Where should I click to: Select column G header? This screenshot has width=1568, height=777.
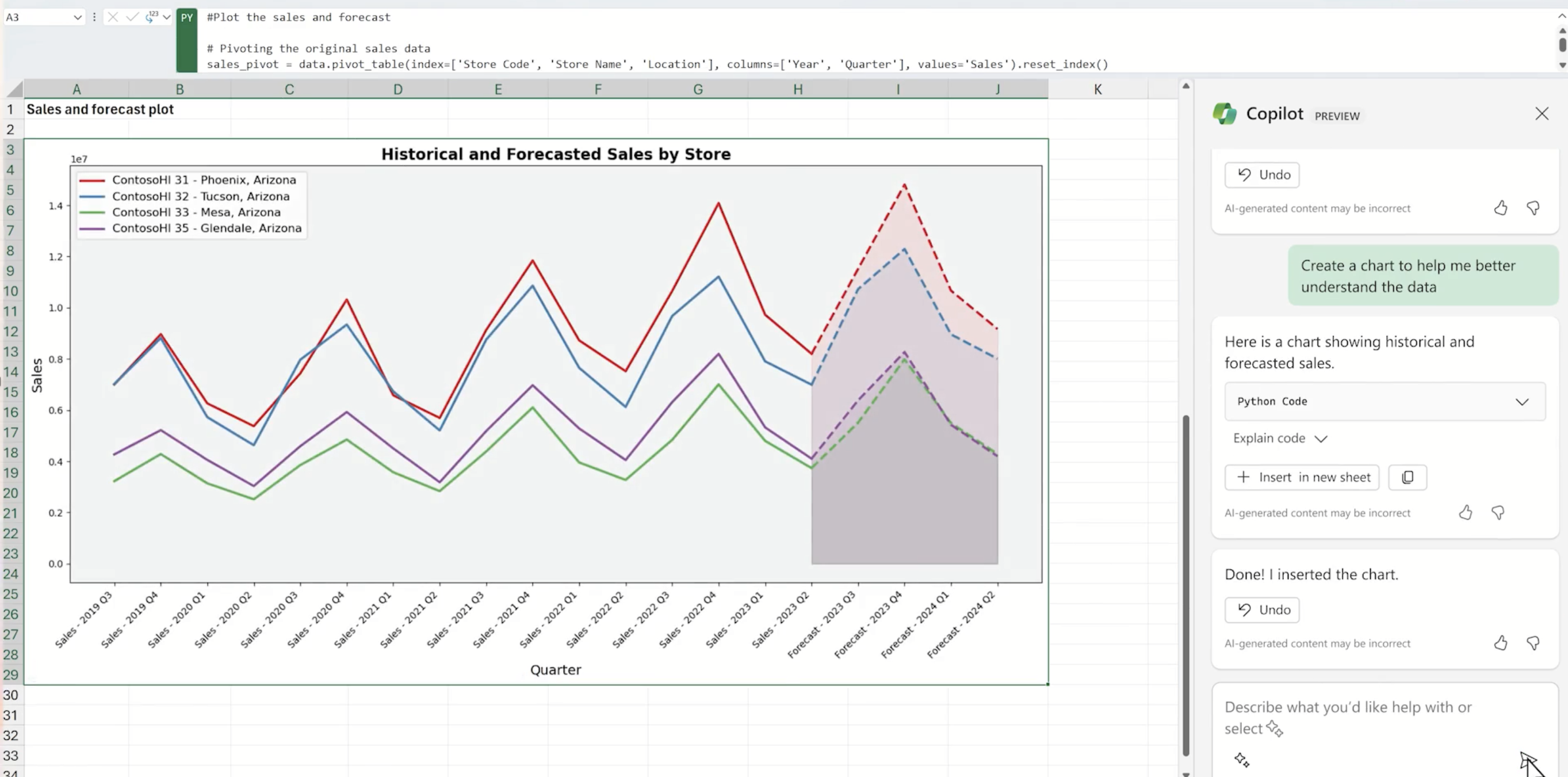698,90
